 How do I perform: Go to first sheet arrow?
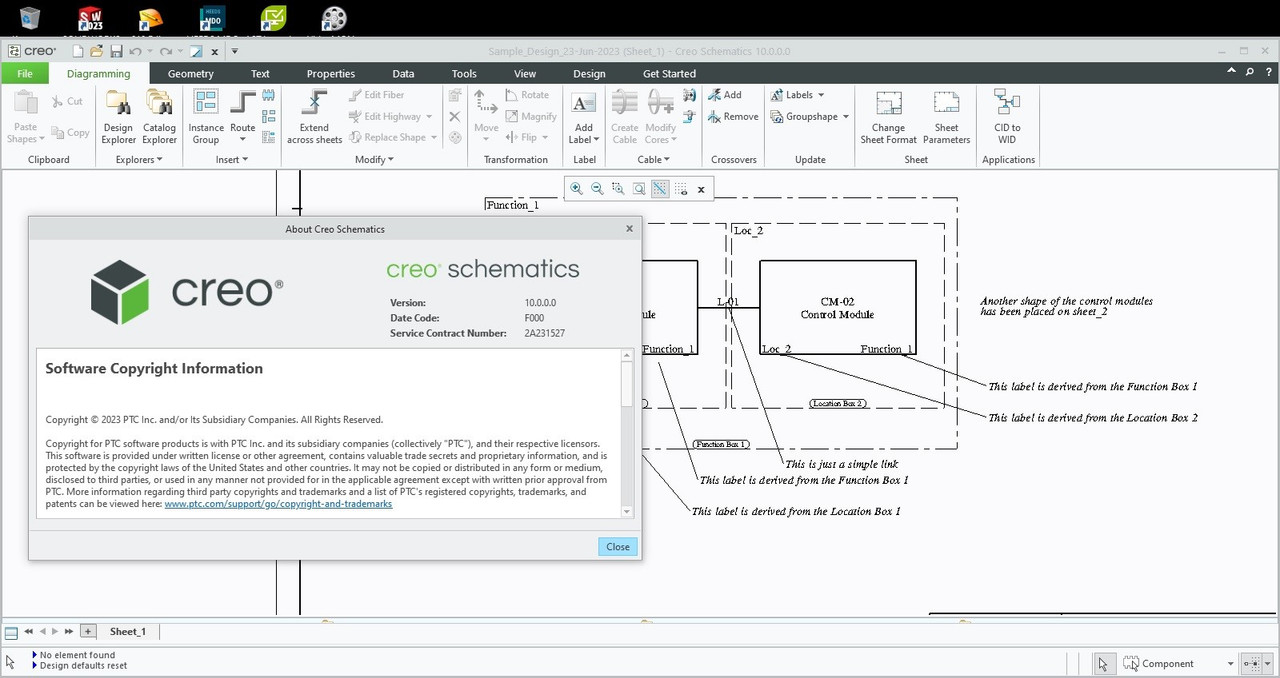click(29, 631)
